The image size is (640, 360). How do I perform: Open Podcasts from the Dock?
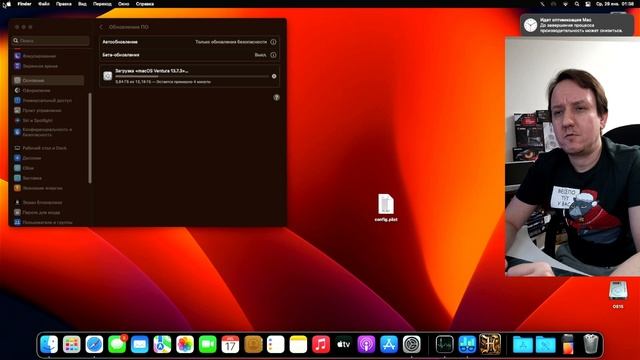(x=366, y=344)
